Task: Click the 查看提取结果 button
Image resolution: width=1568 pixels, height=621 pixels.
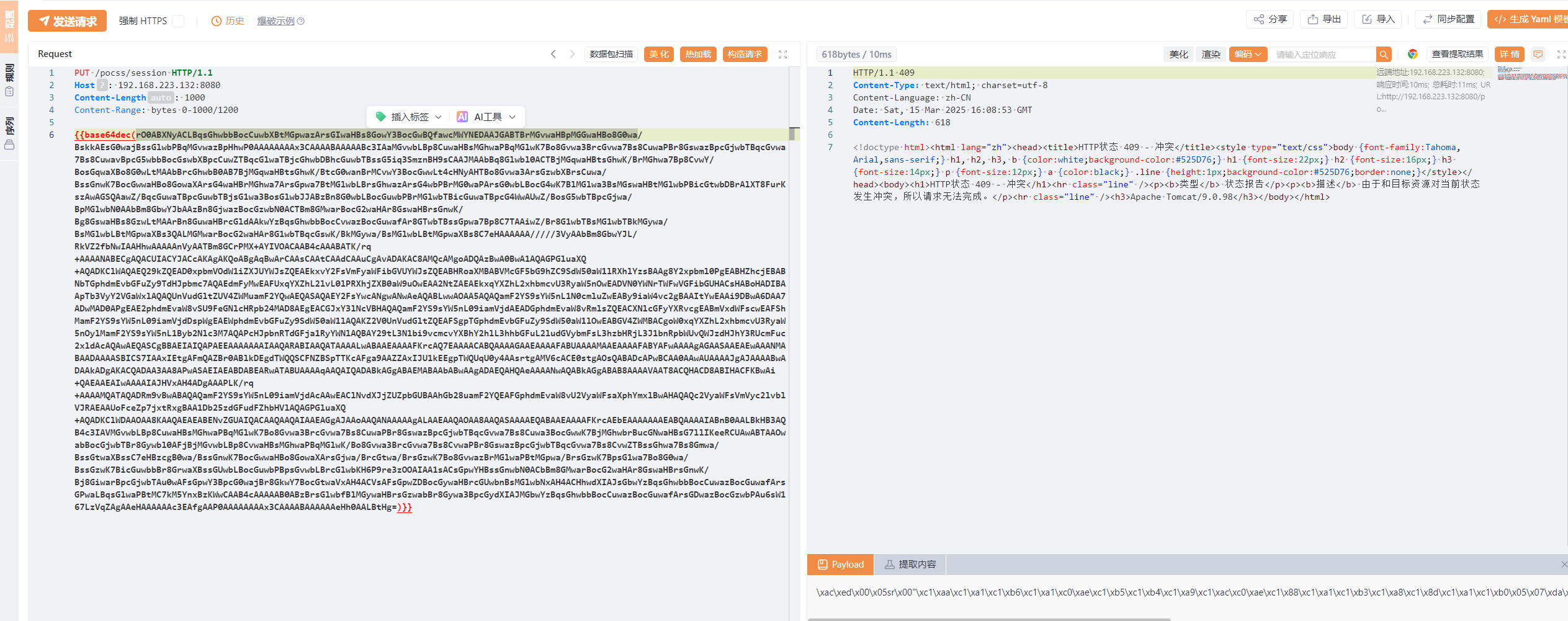Action: click(x=1457, y=55)
